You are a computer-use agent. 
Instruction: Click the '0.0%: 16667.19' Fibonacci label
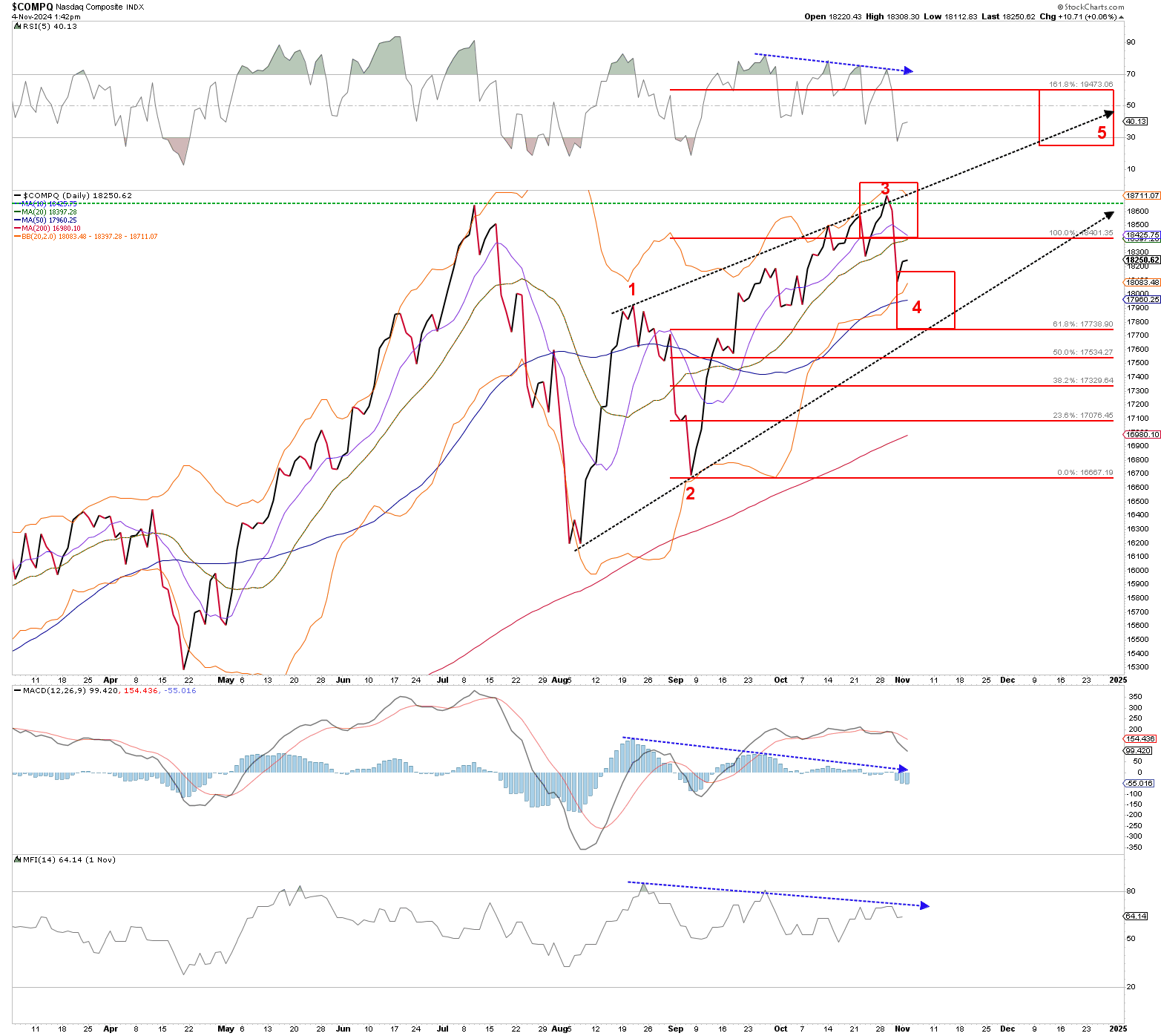coord(1085,473)
